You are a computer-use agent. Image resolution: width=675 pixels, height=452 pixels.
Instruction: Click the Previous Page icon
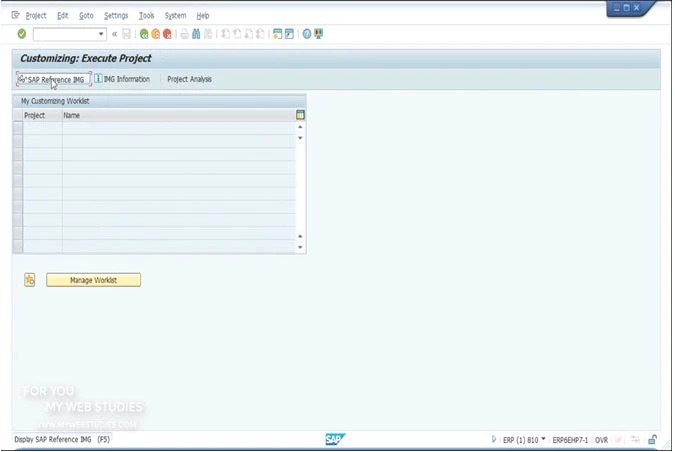(x=237, y=34)
